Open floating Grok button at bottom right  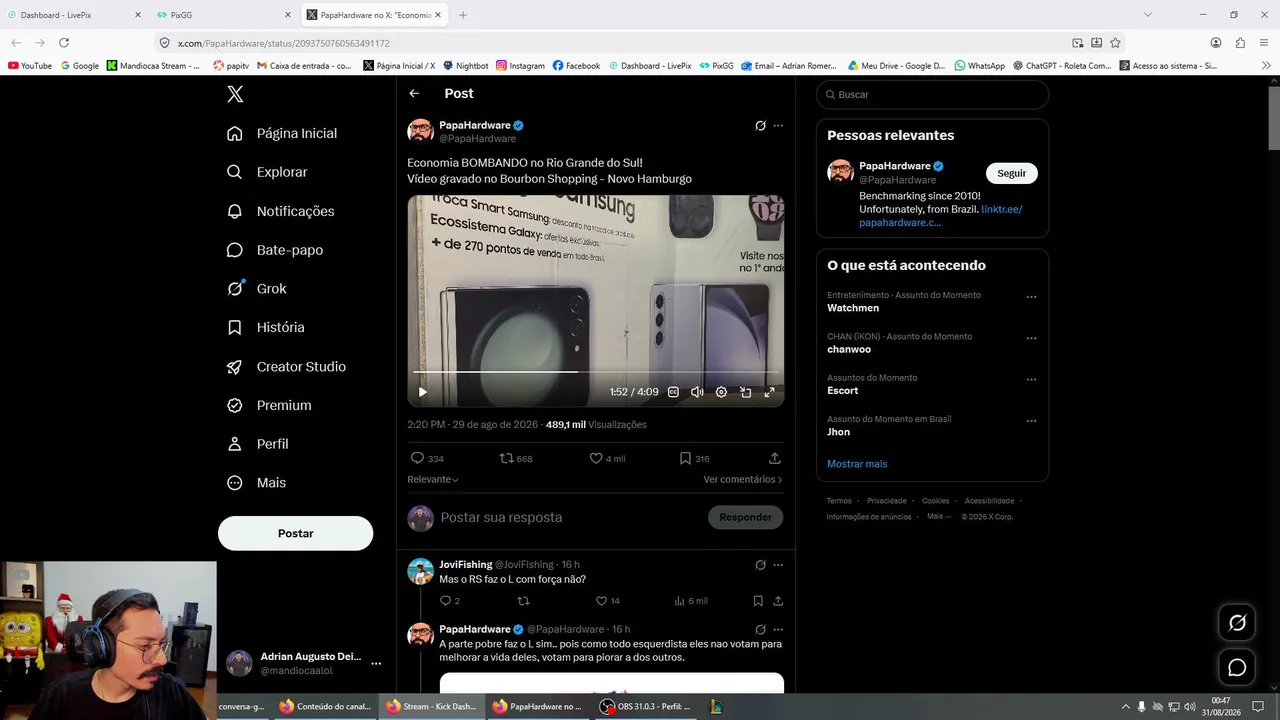1237,623
